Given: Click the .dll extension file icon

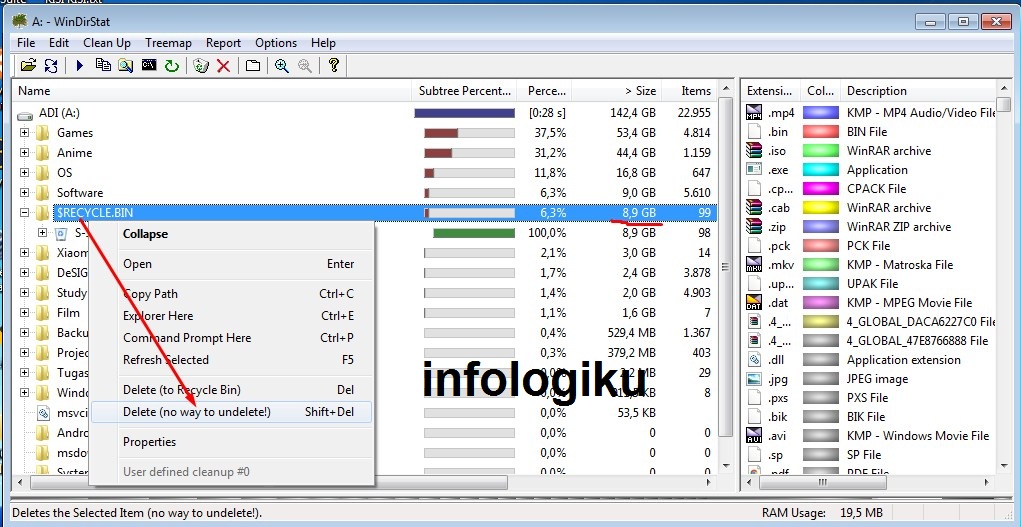Looking at the screenshot, I should 754,360.
